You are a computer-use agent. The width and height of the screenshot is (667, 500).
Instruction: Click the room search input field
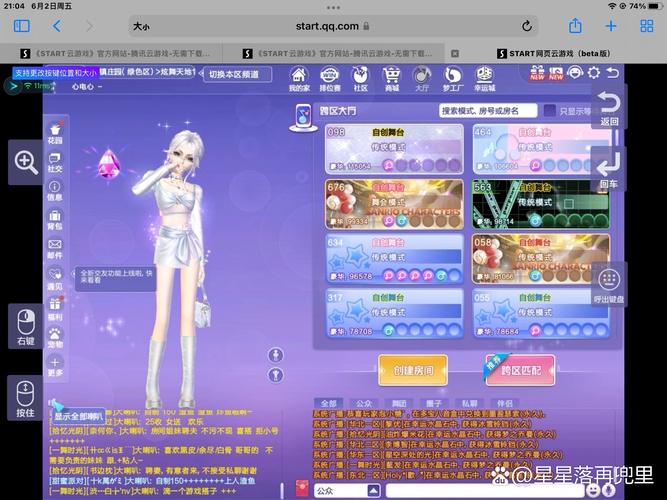tap(487, 111)
